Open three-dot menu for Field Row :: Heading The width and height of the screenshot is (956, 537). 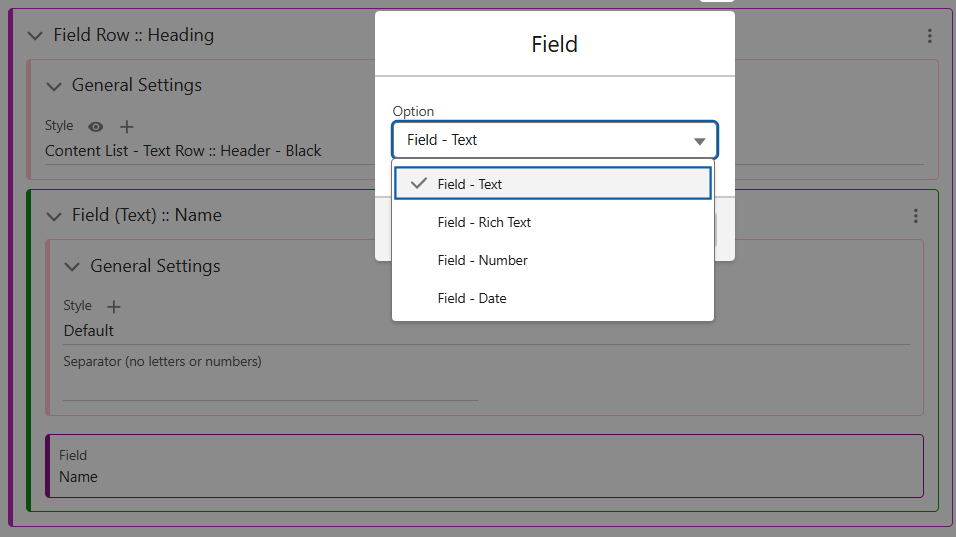click(x=929, y=36)
